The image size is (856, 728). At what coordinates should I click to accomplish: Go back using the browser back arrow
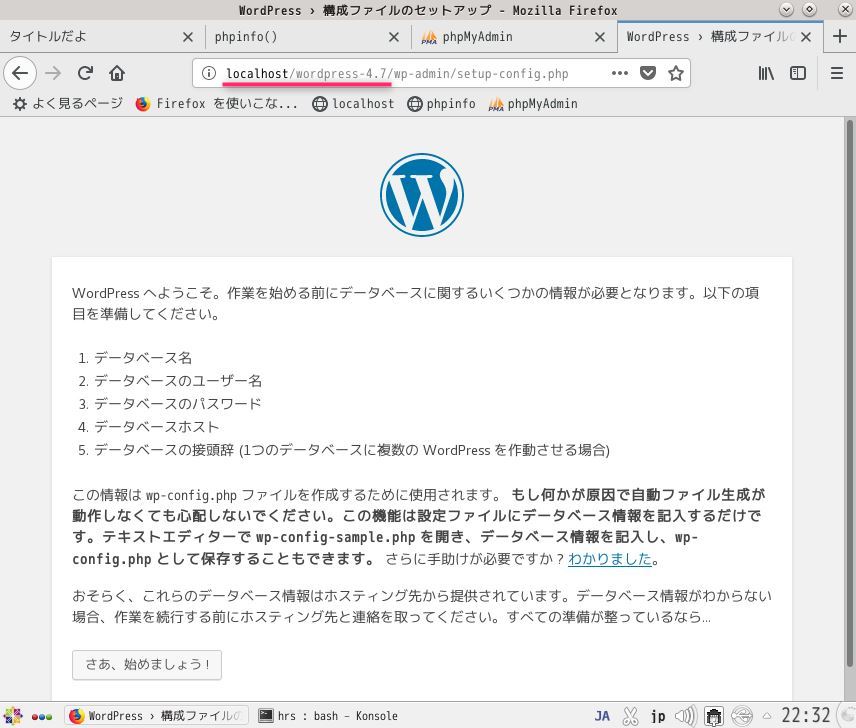tap(20, 73)
